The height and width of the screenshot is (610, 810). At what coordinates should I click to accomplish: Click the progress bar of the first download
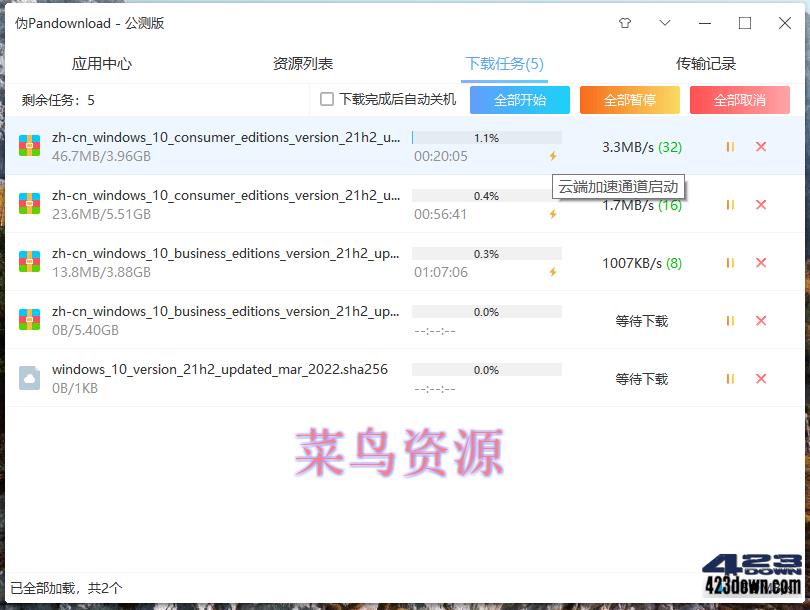coord(485,137)
